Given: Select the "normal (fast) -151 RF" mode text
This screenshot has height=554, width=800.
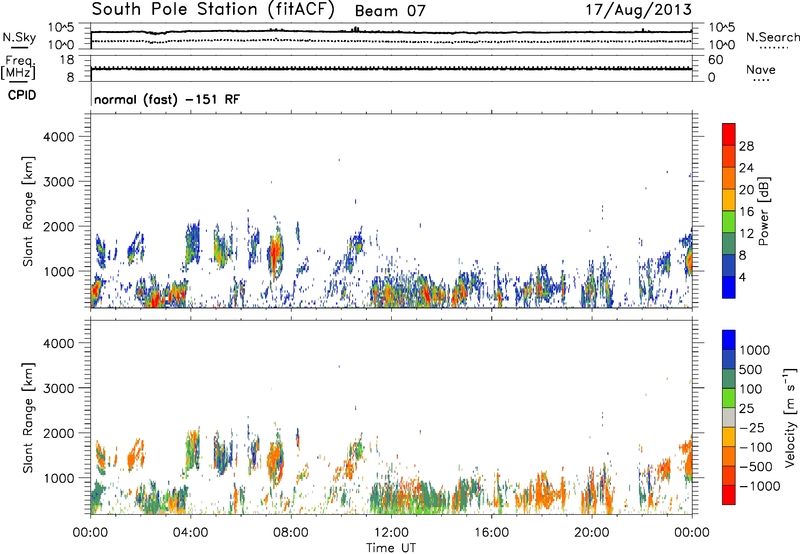Looking at the screenshot, I should [x=166, y=99].
